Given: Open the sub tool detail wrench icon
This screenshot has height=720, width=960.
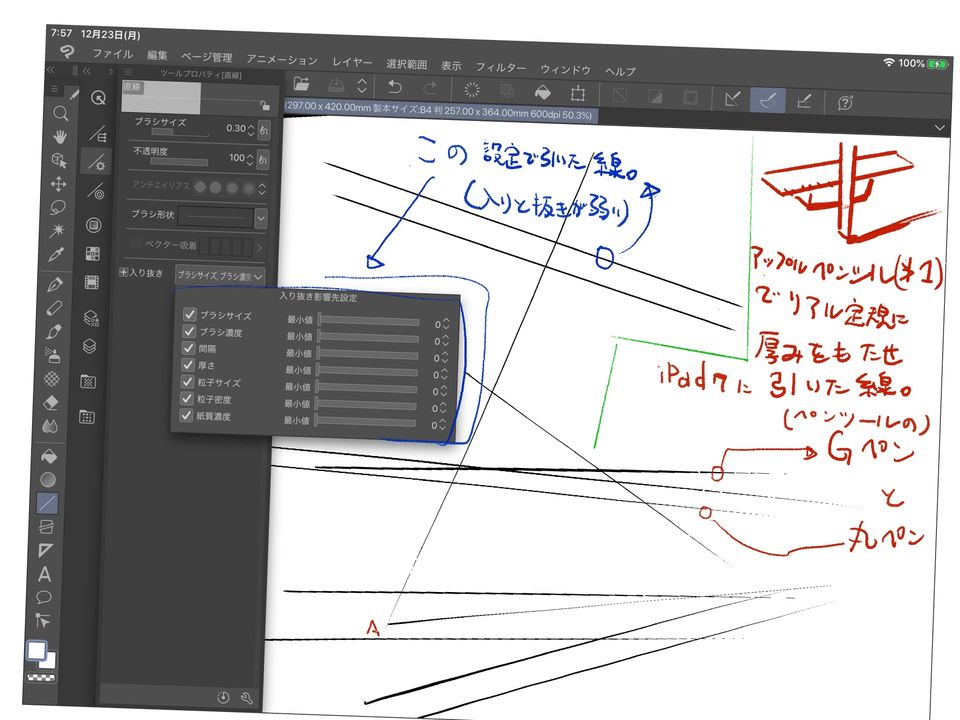Looking at the screenshot, I should (246, 697).
